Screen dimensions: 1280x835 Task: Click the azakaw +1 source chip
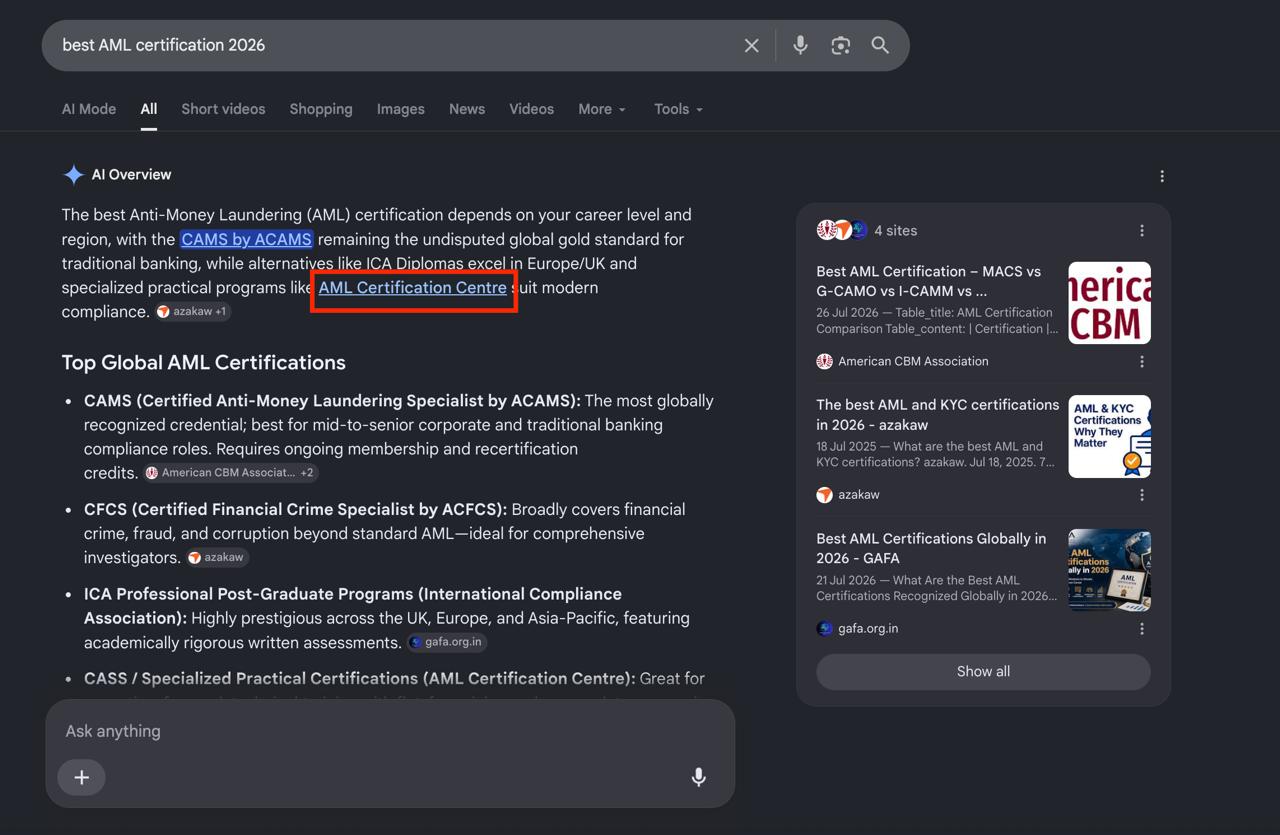(193, 311)
